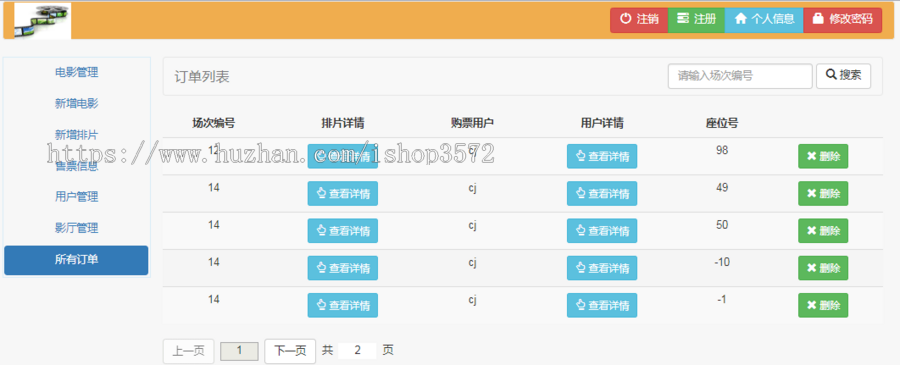View 用户详情 for seat 50 row
Image resolution: width=900 pixels, height=365 pixels.
(602, 231)
